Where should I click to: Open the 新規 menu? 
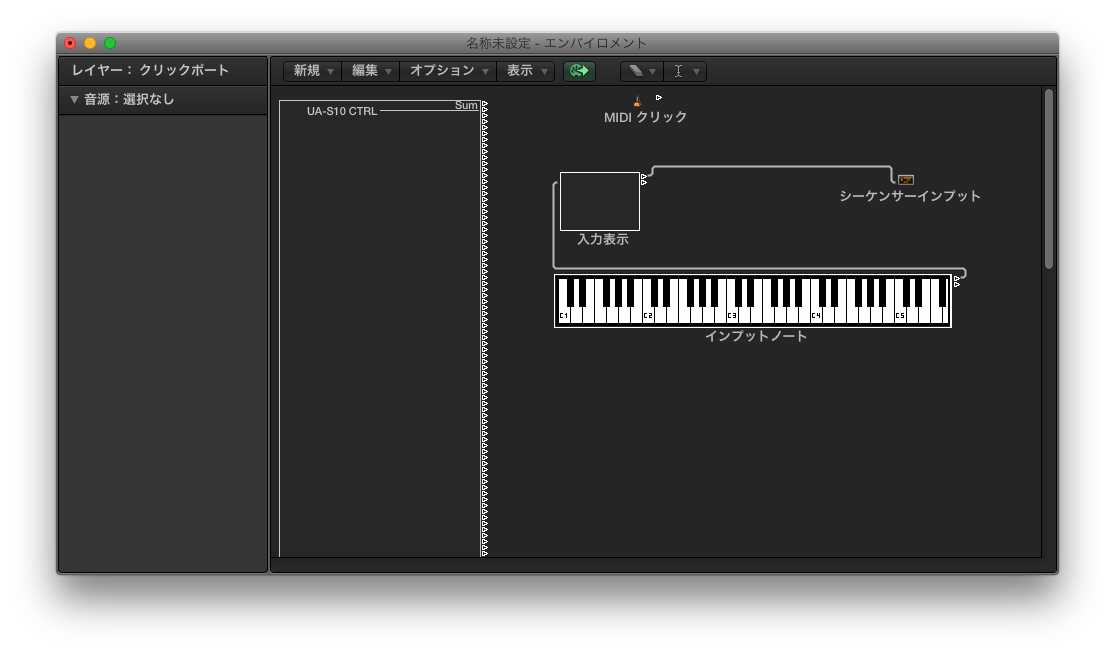click(313, 71)
